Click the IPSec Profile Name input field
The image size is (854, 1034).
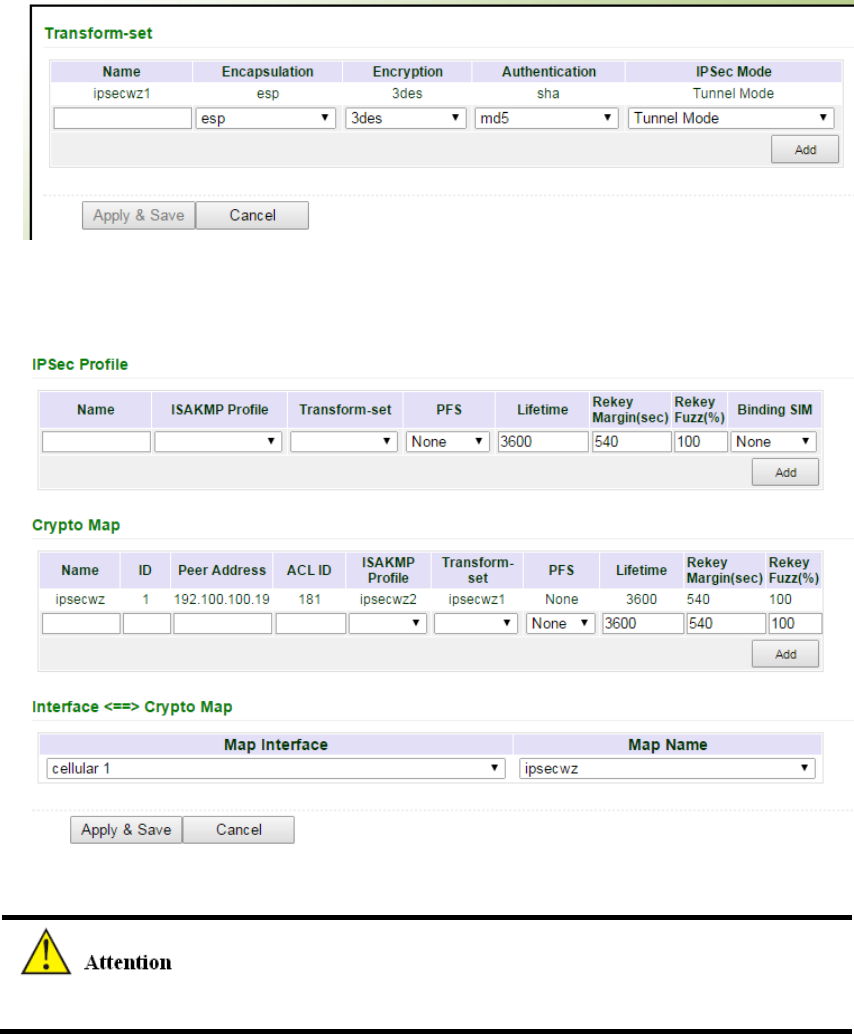click(x=96, y=442)
